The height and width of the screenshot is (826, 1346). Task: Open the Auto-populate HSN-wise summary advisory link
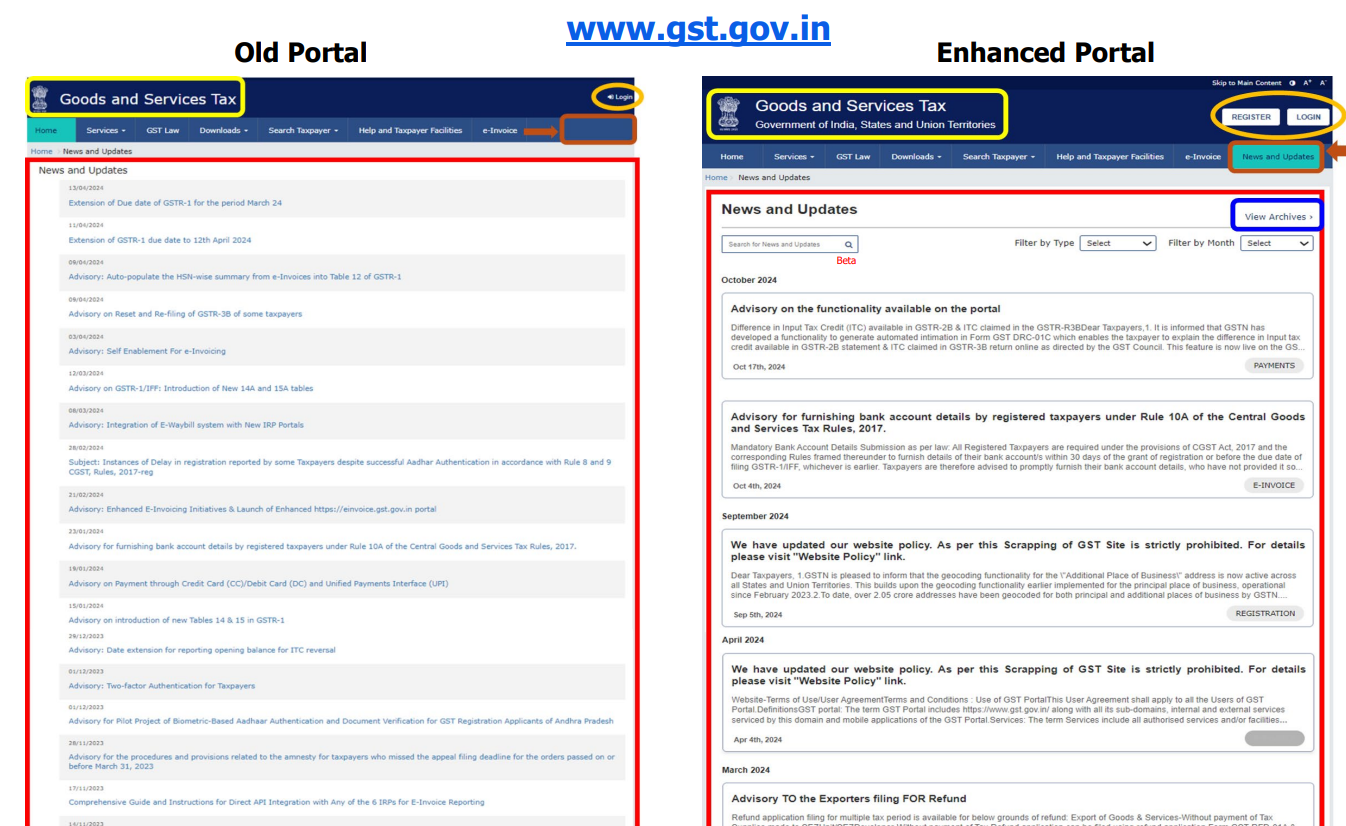[235, 277]
